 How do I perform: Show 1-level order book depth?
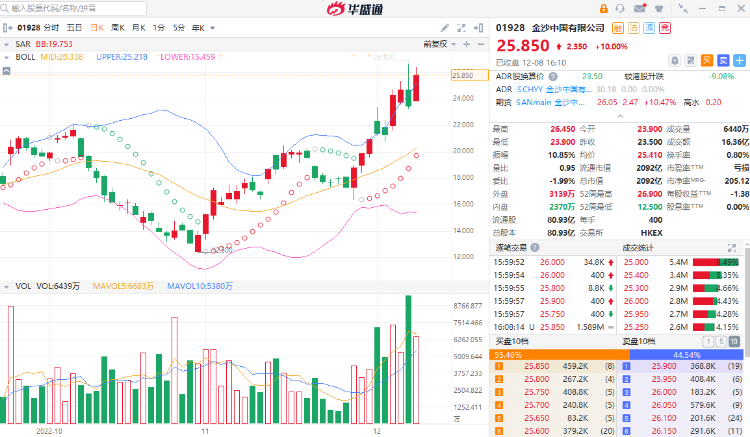click(x=708, y=341)
